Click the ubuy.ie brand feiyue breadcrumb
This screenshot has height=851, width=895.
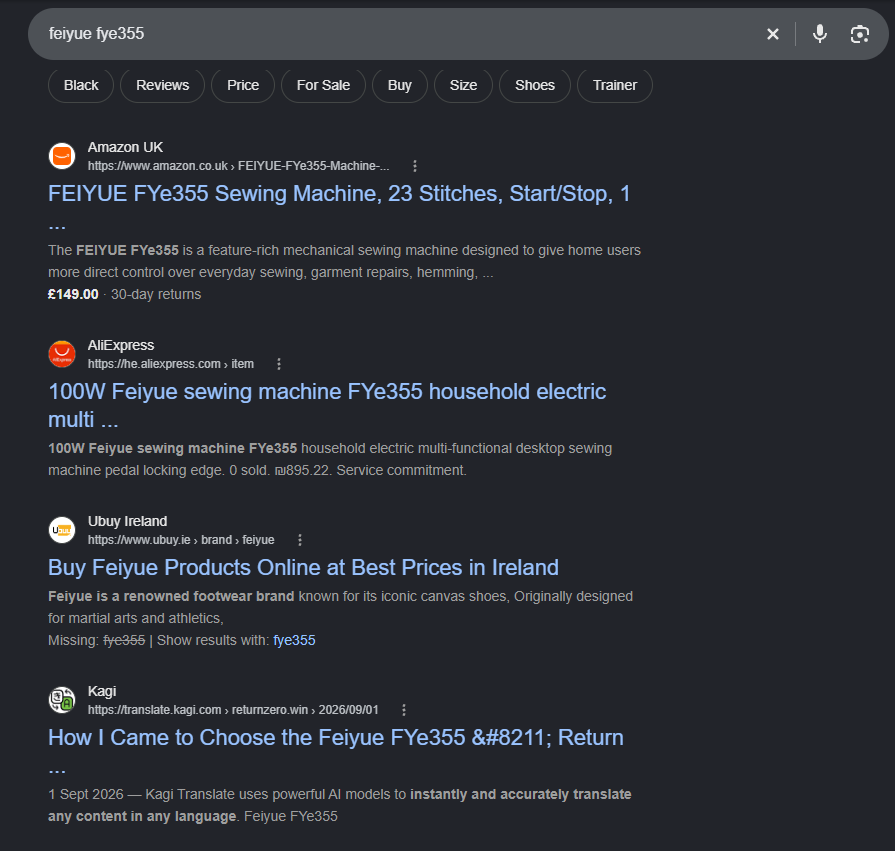(x=181, y=540)
